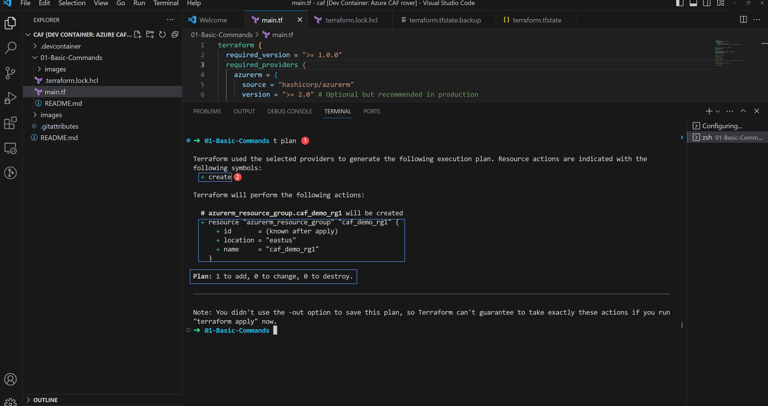This screenshot has height=406, width=768.
Task: Refresh the Explorer file tree
Action: 162,34
